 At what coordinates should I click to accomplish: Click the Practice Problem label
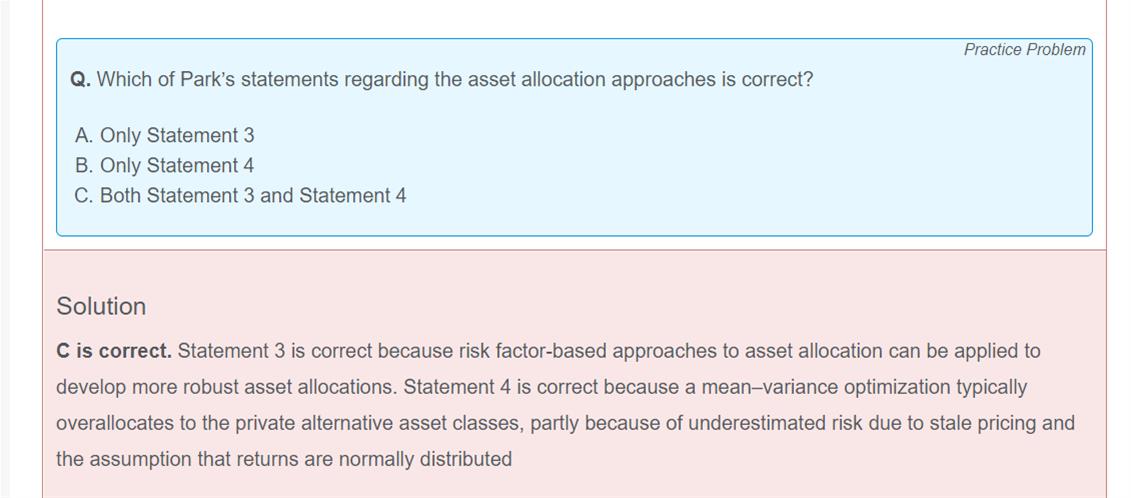tap(1024, 49)
